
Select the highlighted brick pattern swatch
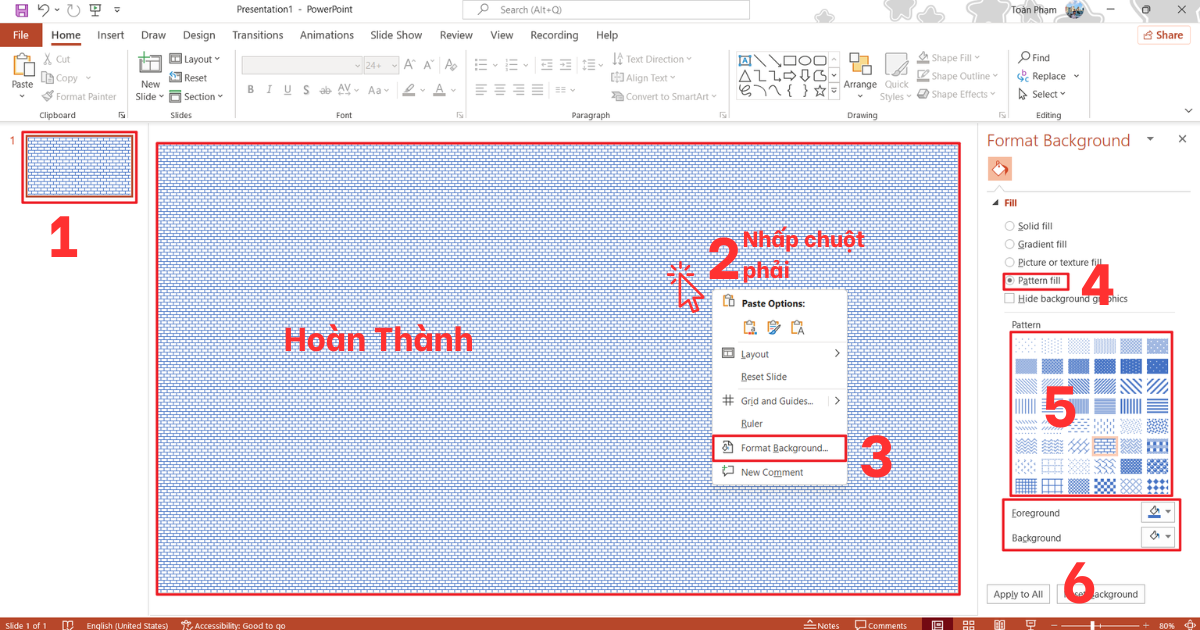pos(1105,447)
